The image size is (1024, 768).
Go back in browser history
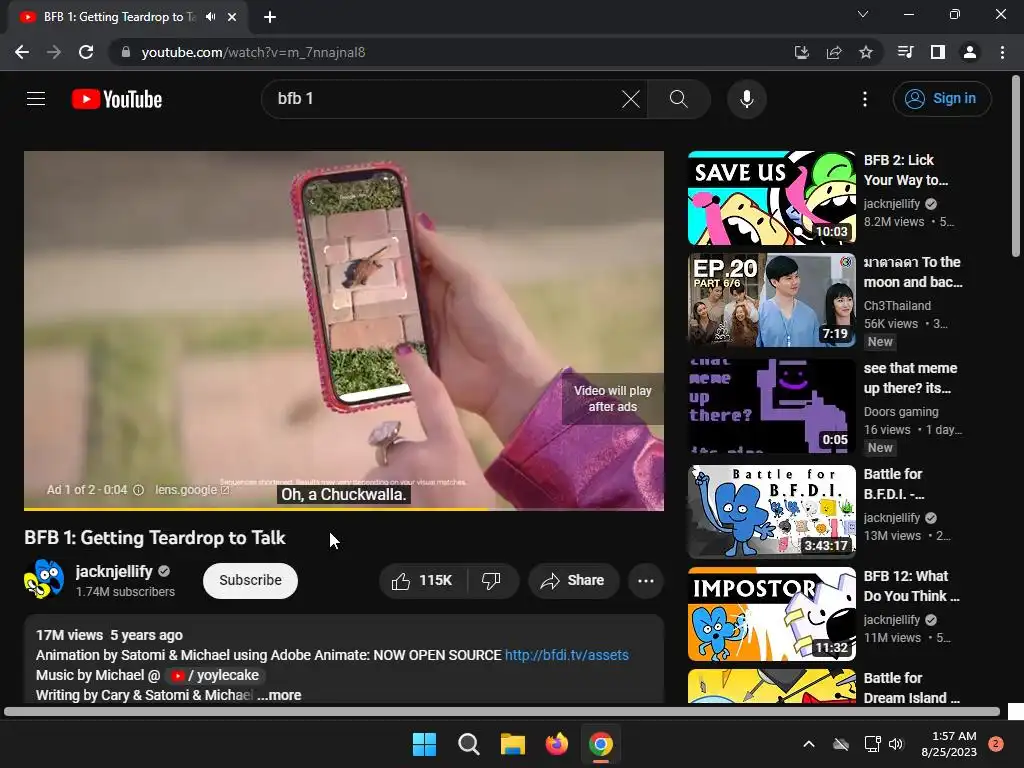[x=22, y=52]
